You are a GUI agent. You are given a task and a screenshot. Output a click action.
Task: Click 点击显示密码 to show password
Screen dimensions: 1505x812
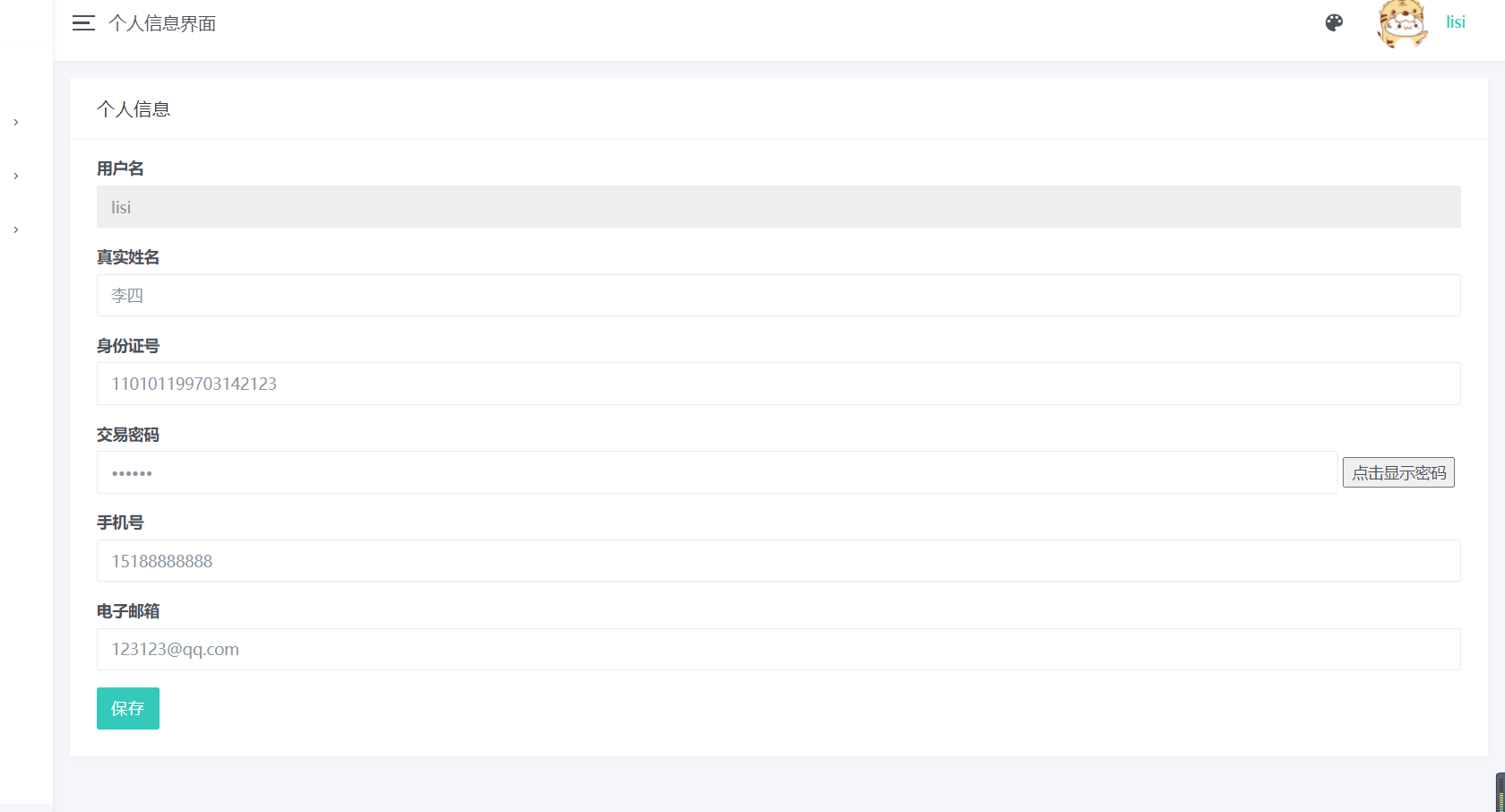pos(1398,472)
